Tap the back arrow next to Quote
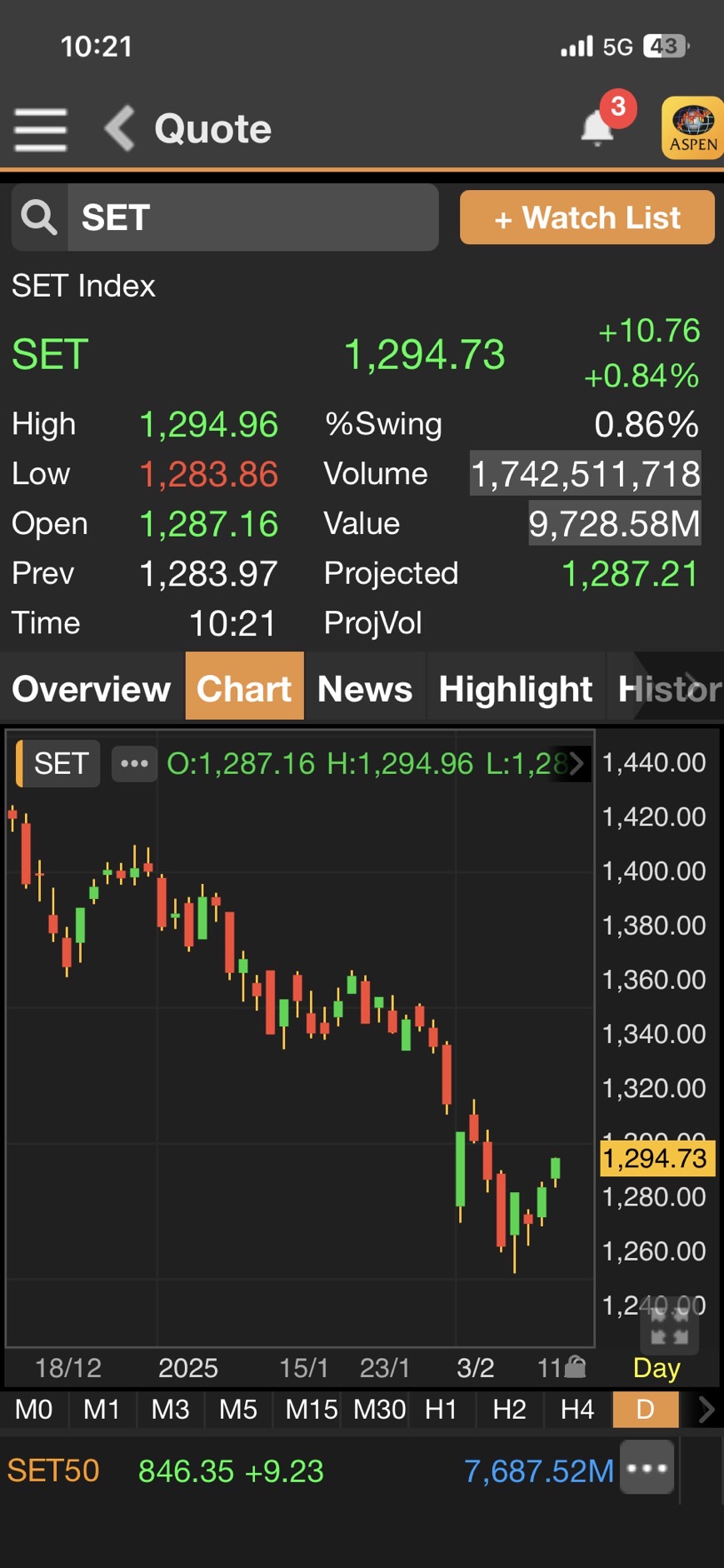 point(120,128)
